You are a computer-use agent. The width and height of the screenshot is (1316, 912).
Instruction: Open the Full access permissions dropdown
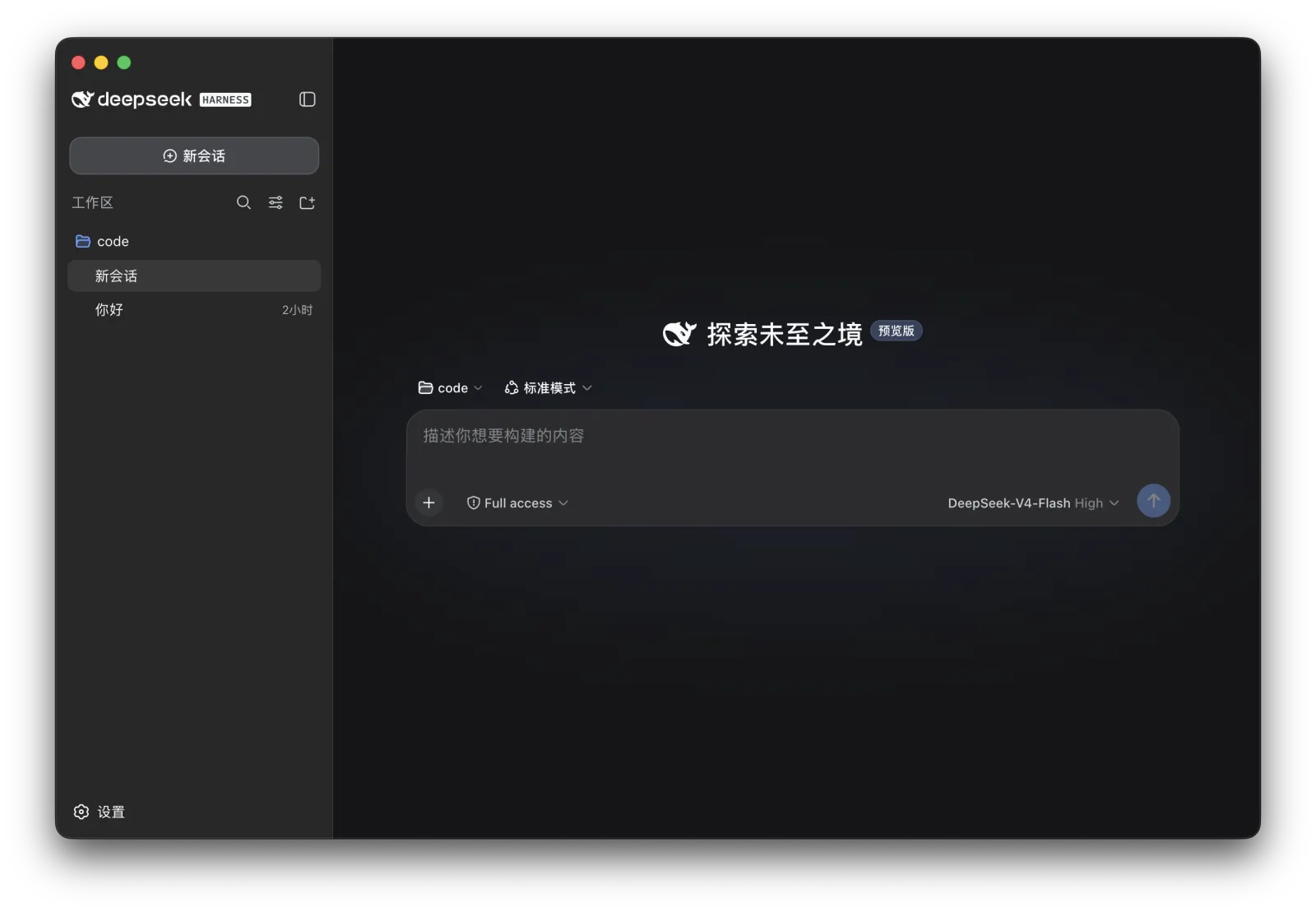pyautogui.click(x=517, y=503)
